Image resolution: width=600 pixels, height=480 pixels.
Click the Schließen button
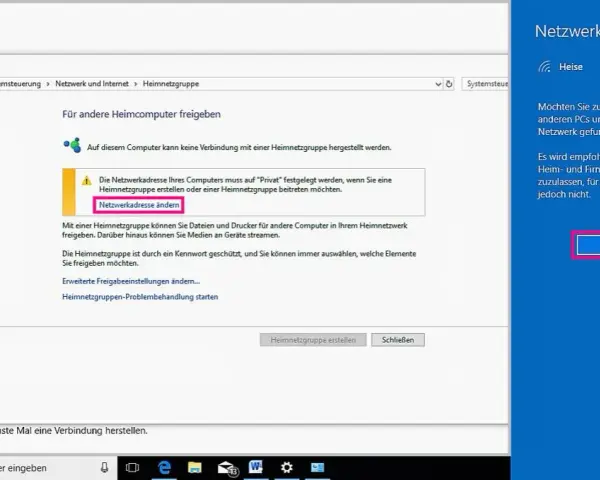pos(398,340)
